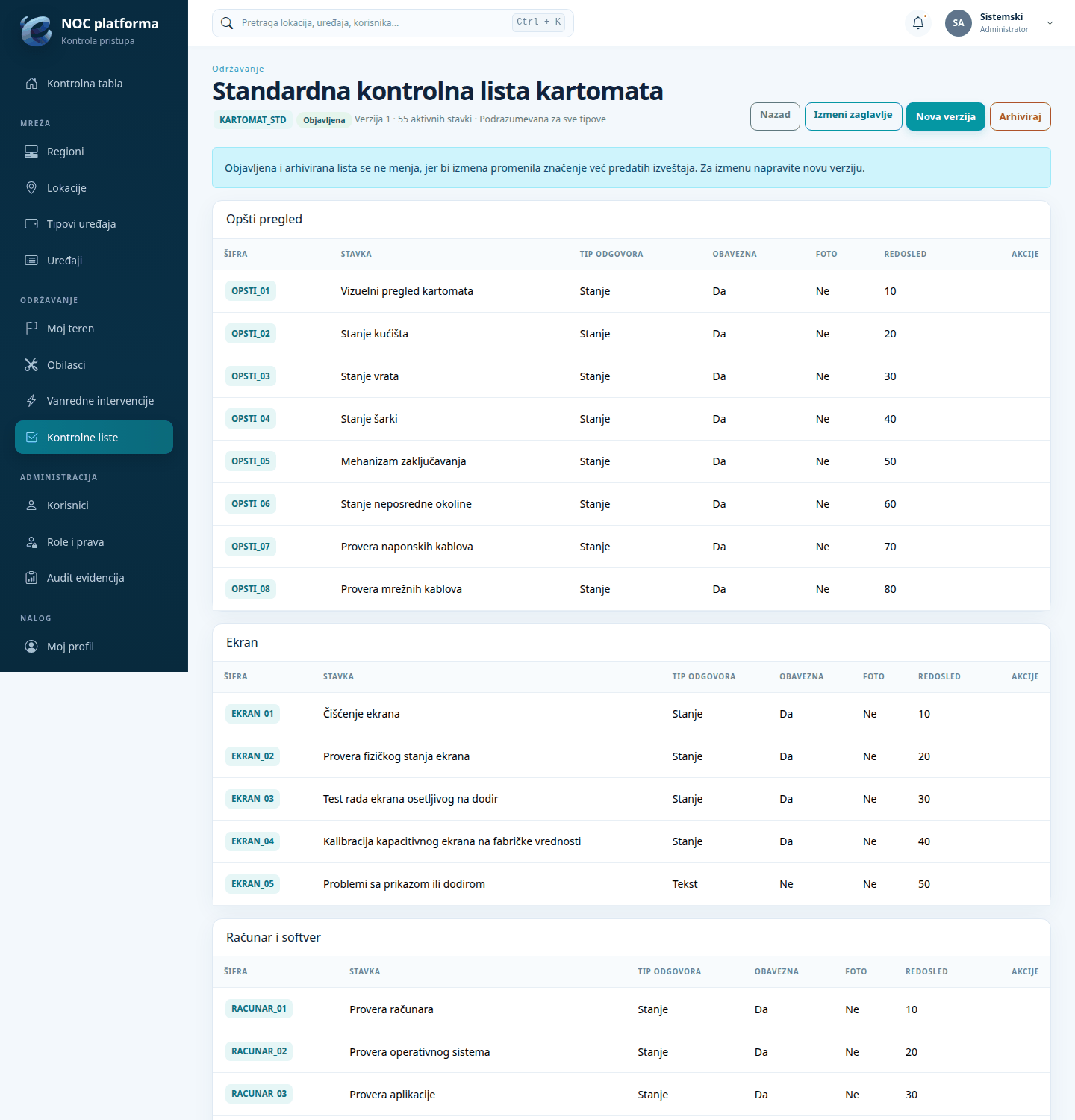Select the OPSTI_01 code cell
This screenshot has width=1075, height=1120.
(251, 291)
